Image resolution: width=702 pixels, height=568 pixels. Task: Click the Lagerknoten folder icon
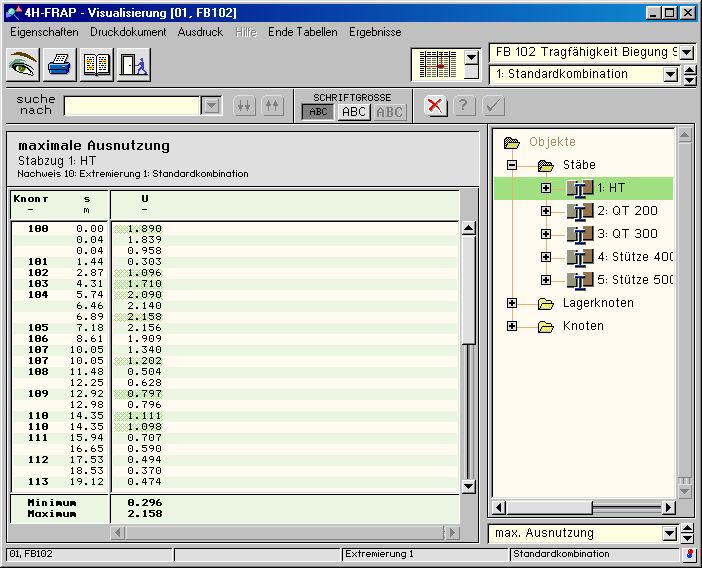(x=545, y=303)
